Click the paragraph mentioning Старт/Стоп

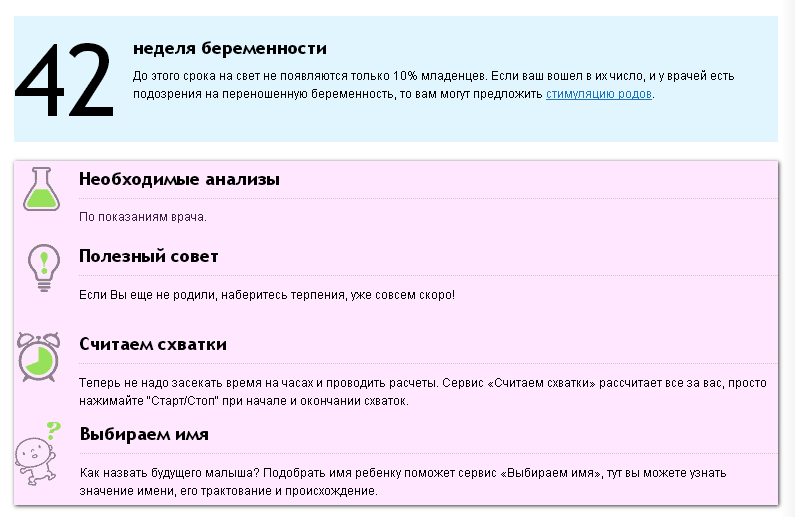click(423, 392)
